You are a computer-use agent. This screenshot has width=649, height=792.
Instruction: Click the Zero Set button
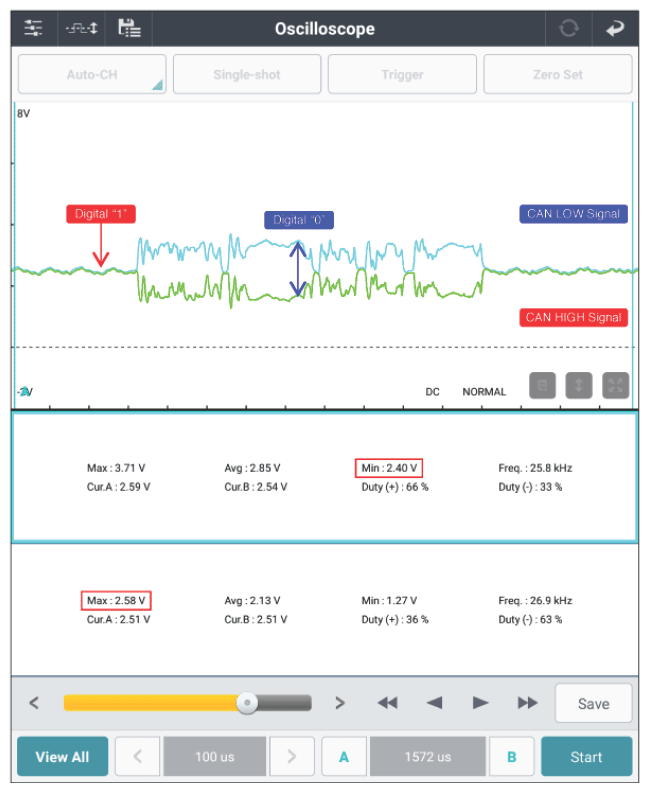click(558, 74)
